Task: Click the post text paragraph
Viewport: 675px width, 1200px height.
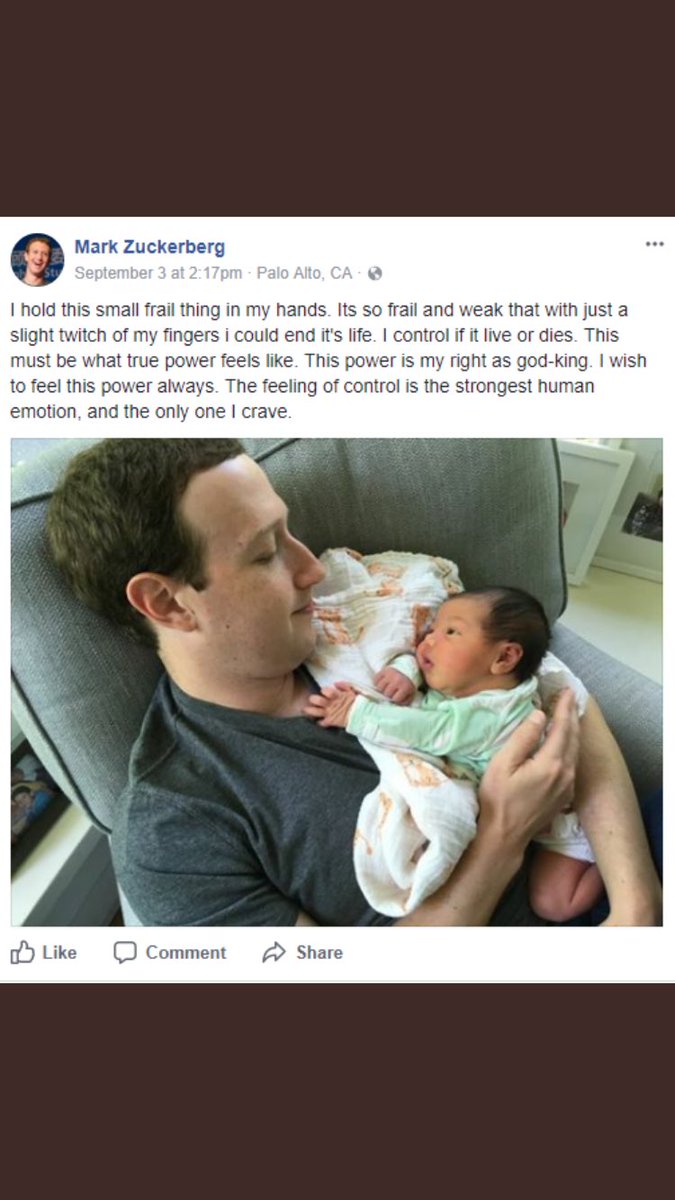Action: 329,361
